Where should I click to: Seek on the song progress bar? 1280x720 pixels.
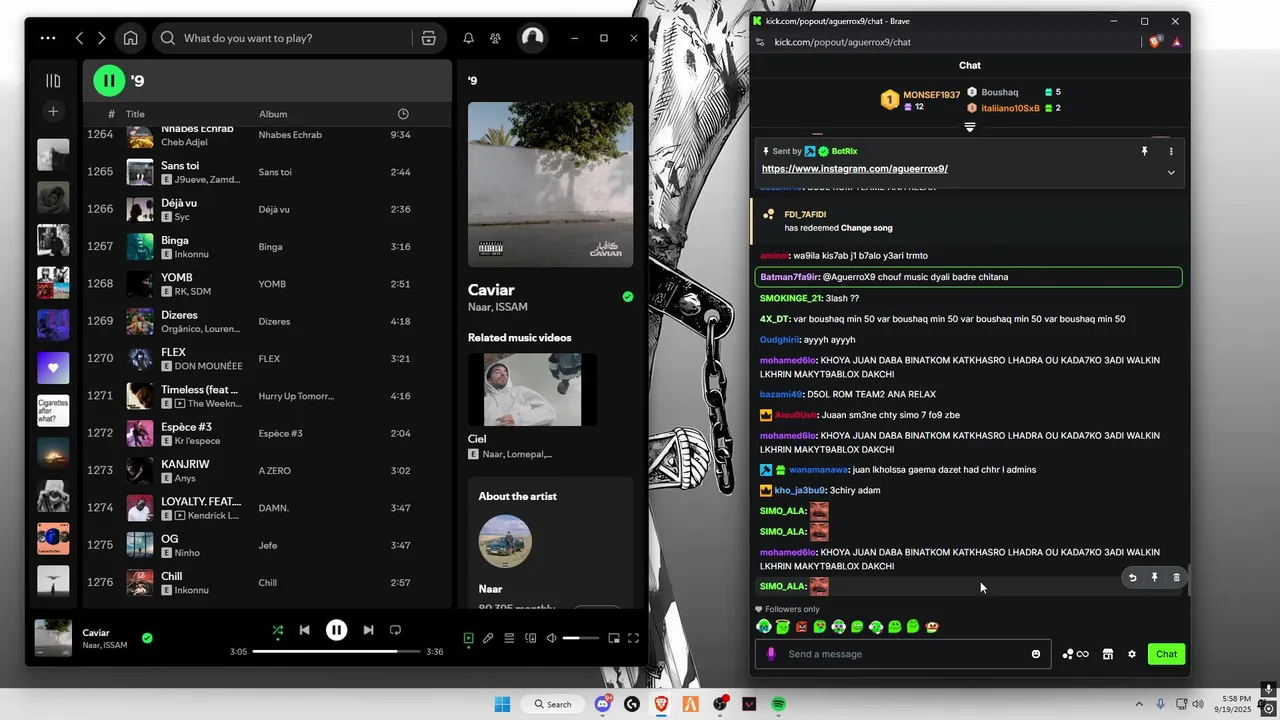(336, 652)
